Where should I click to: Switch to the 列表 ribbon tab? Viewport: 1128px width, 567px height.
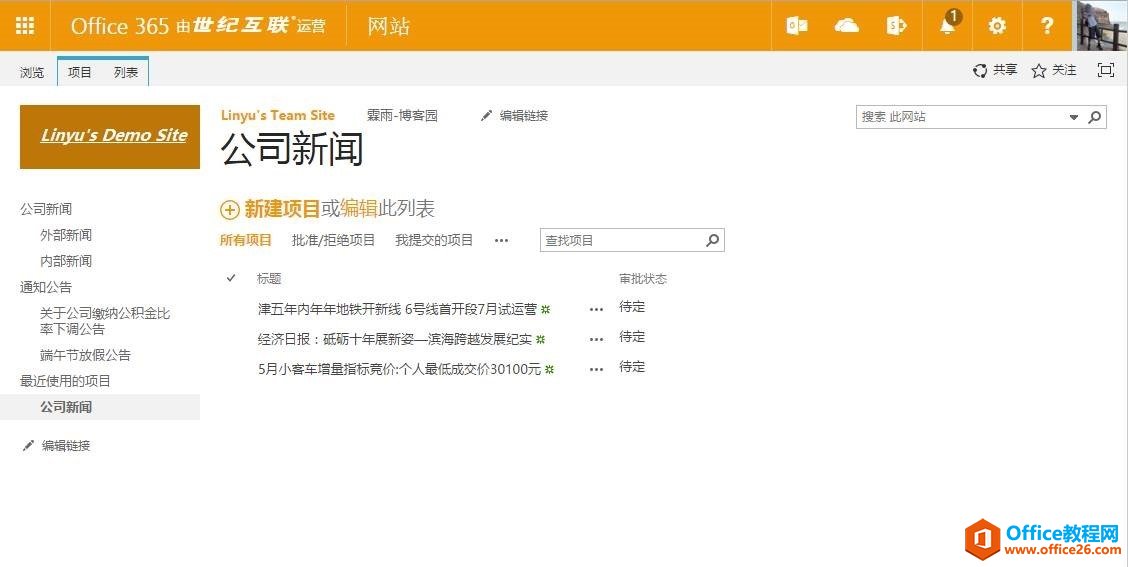[126, 72]
